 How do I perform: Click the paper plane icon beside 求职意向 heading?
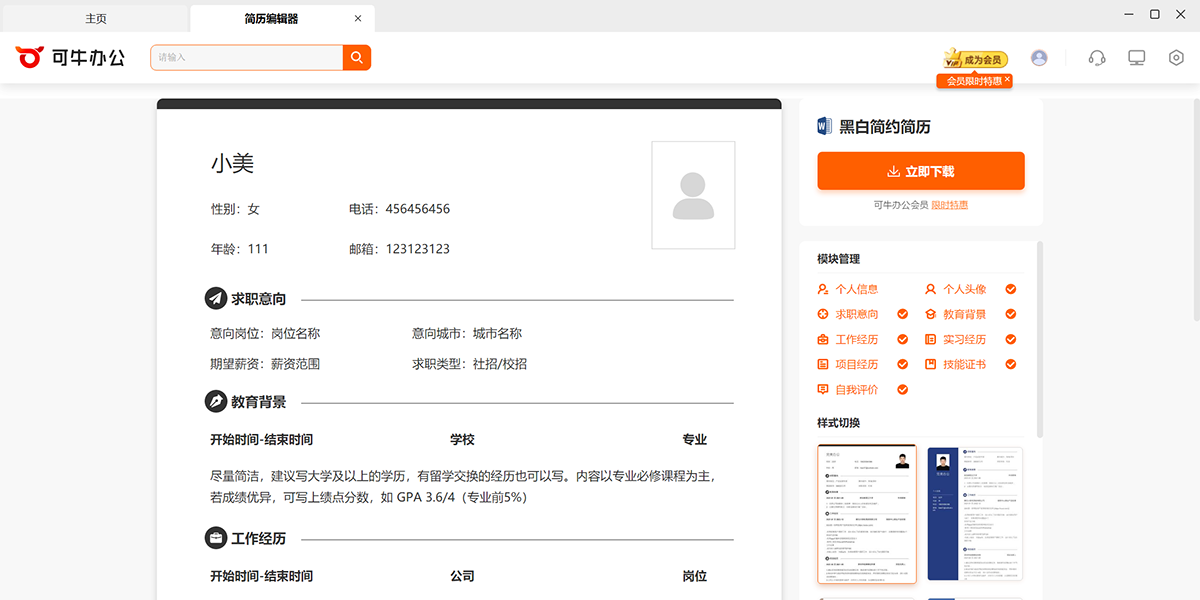tap(215, 298)
